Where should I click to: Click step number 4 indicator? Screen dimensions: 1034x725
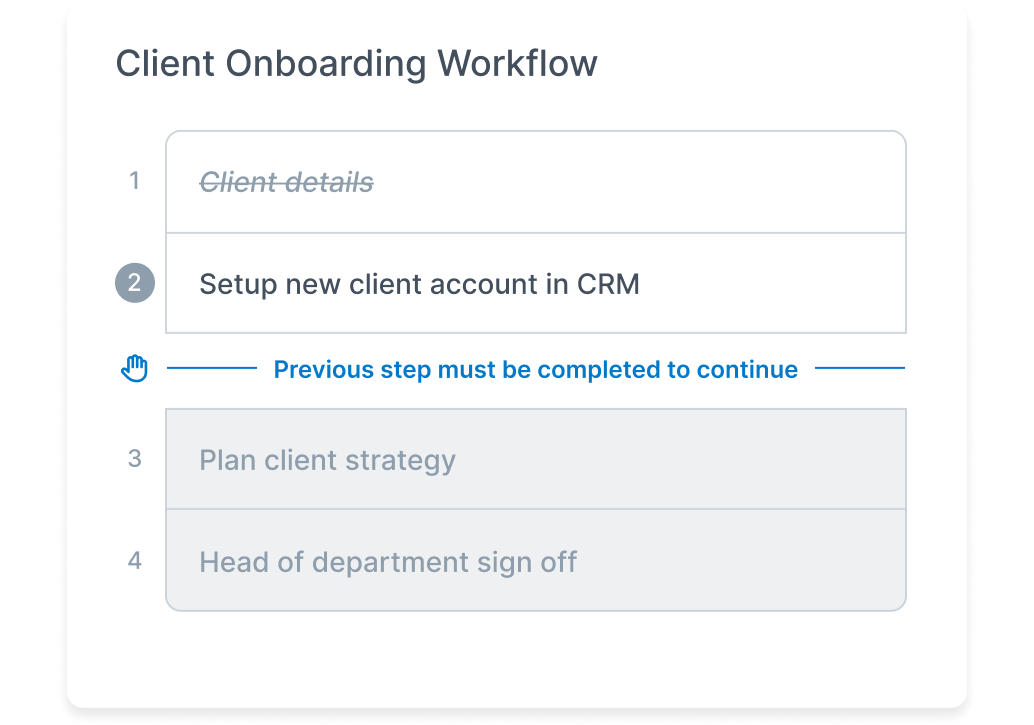coord(135,561)
